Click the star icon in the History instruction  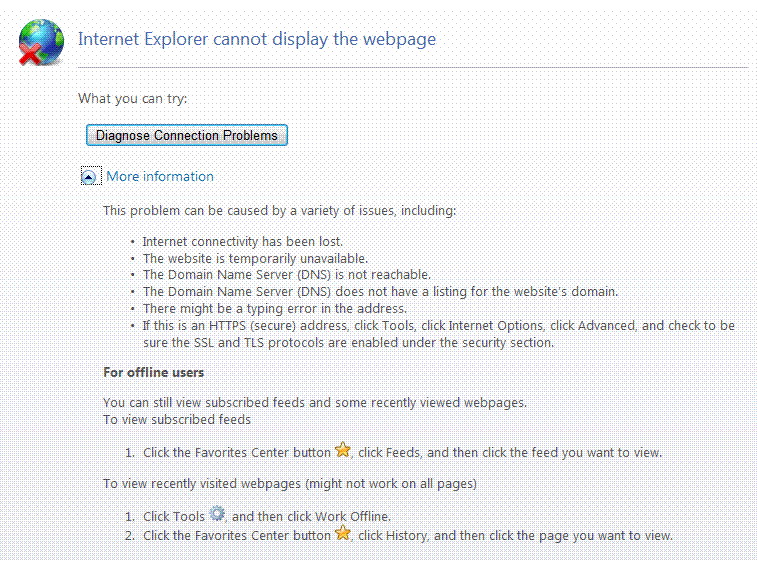point(343,534)
